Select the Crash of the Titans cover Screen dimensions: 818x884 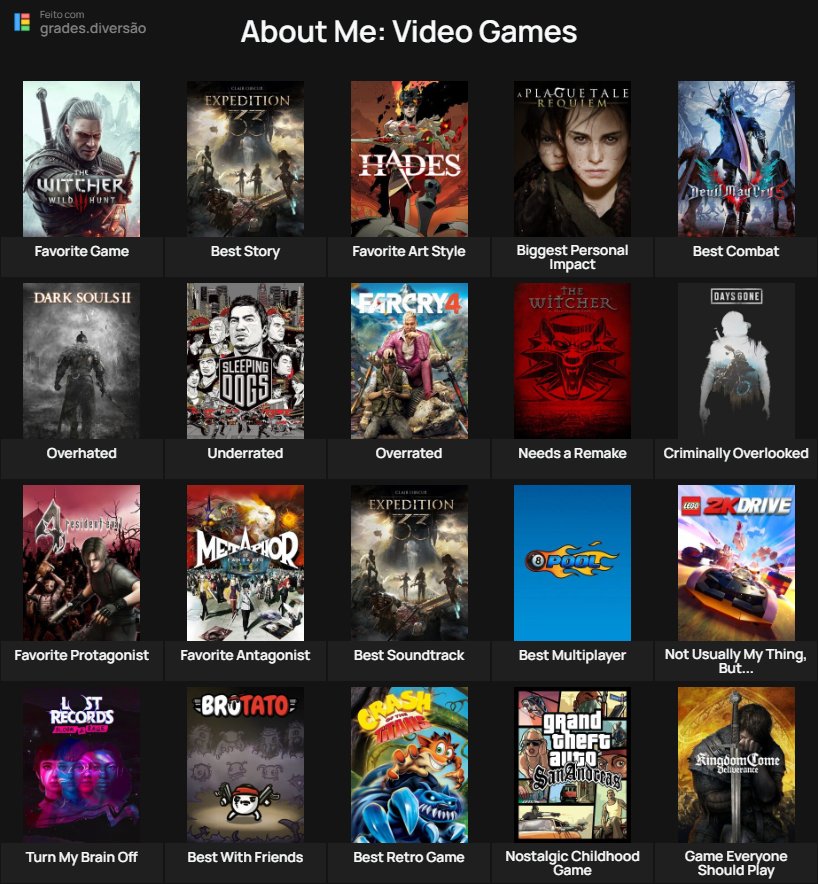pyautogui.click(x=409, y=764)
